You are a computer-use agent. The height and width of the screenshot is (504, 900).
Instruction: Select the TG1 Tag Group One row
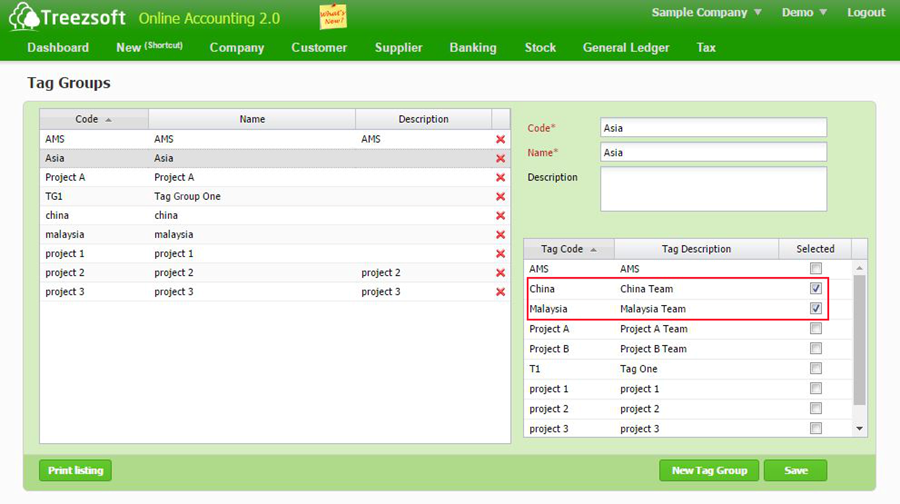point(274,196)
